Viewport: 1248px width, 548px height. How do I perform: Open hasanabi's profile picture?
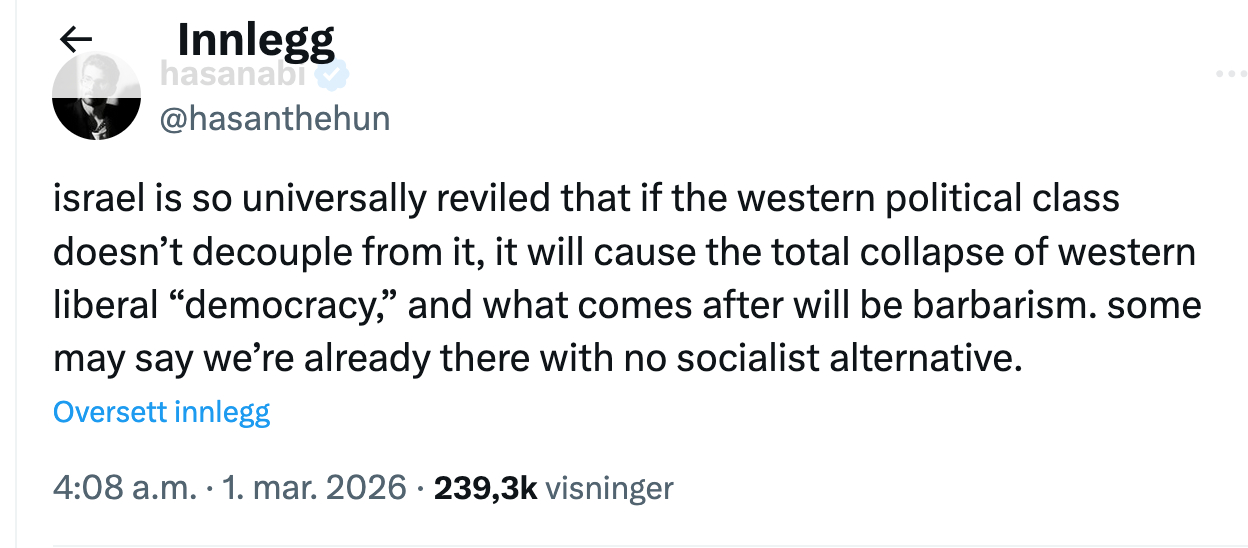[x=95, y=98]
